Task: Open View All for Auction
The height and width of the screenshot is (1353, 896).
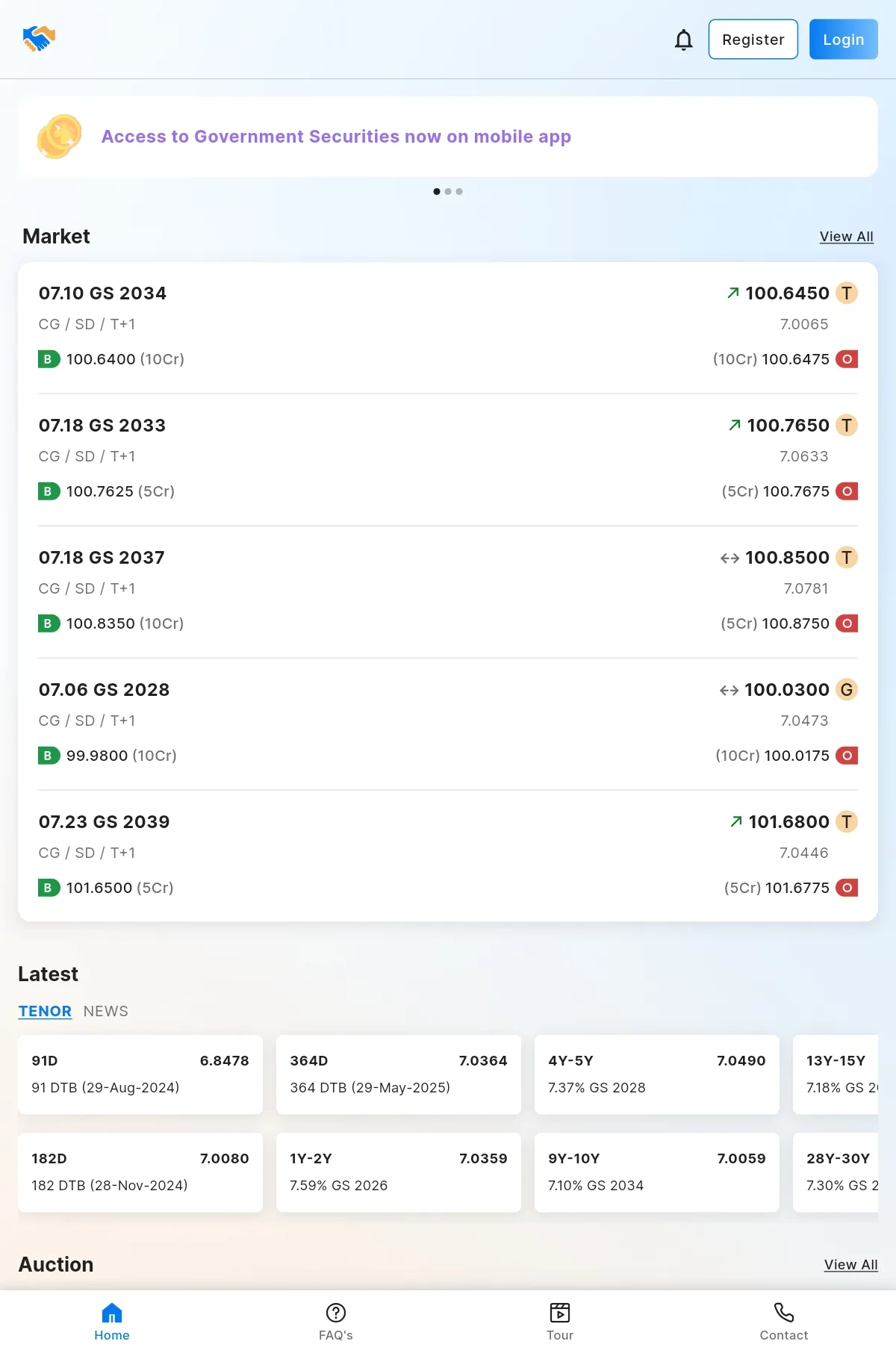Action: (x=850, y=1265)
